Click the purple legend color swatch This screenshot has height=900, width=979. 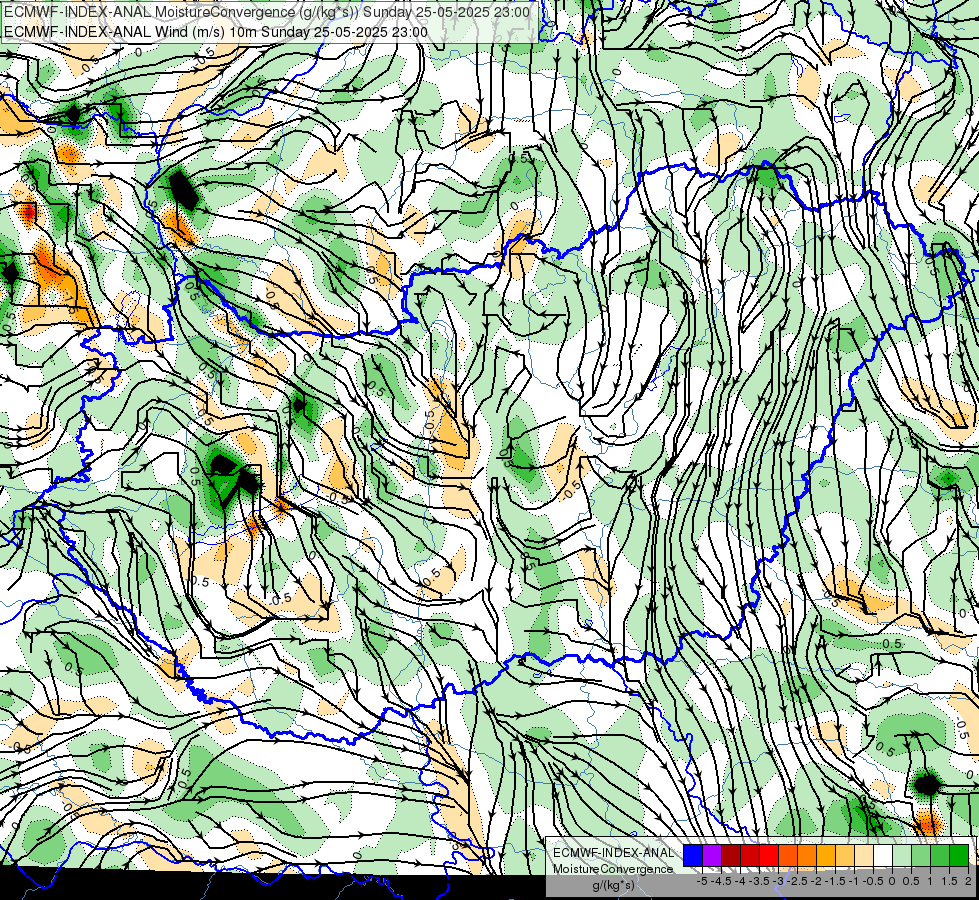coord(712,856)
